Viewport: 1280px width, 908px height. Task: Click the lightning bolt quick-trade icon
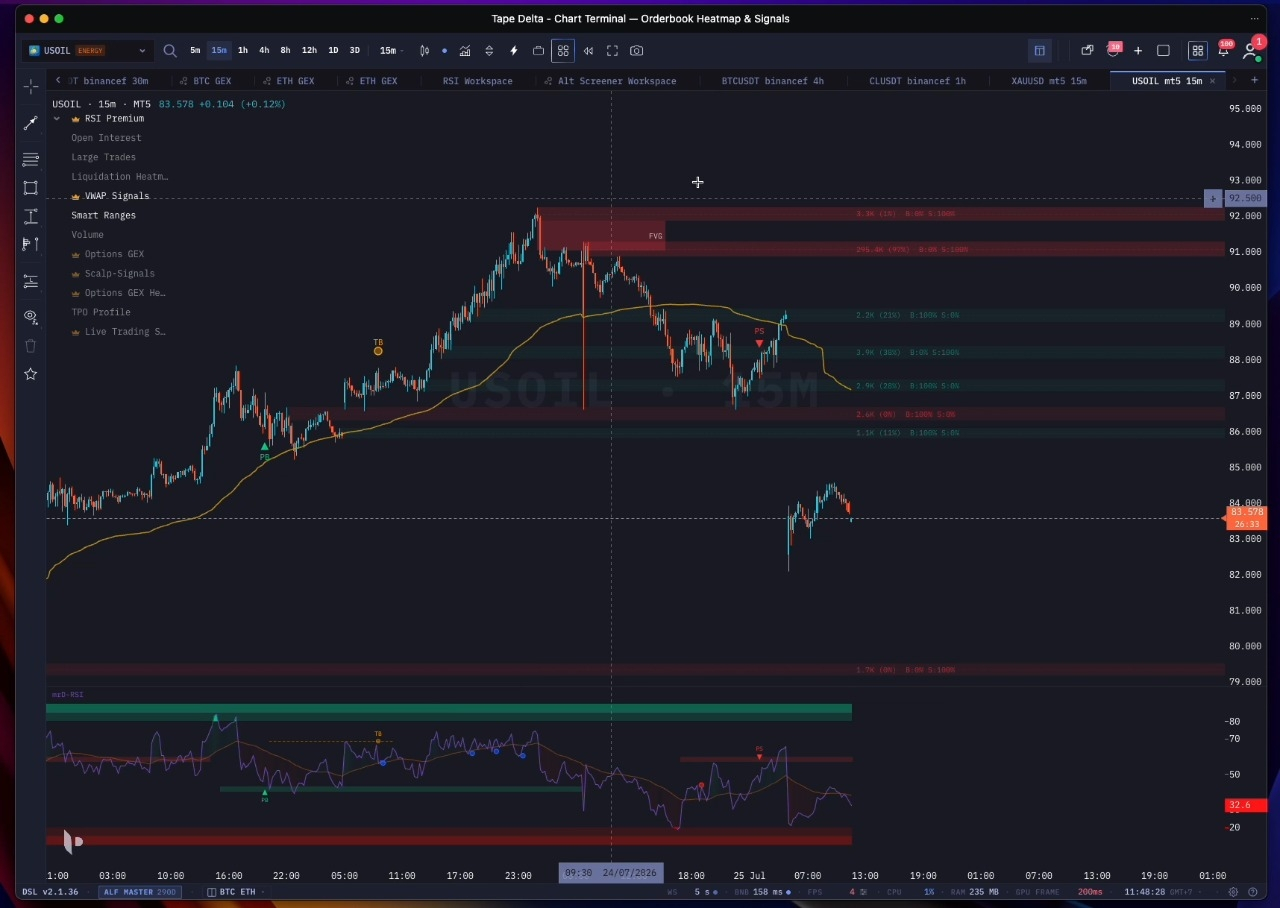click(x=514, y=51)
